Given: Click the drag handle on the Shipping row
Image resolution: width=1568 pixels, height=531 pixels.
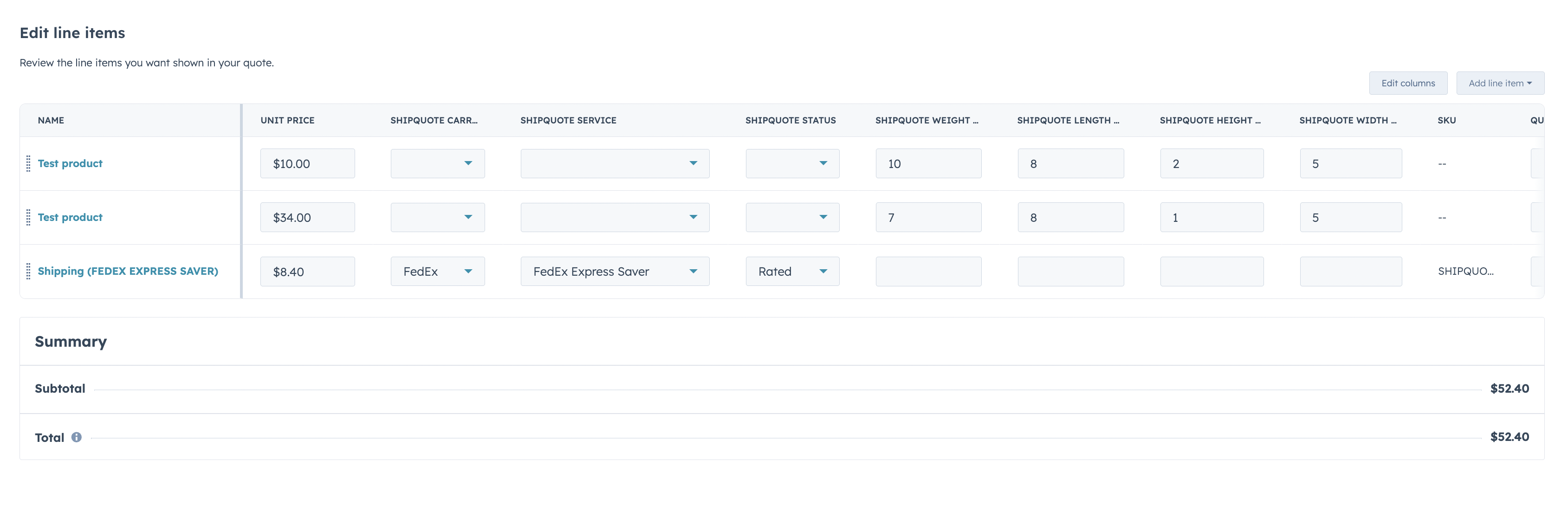Looking at the screenshot, I should point(28,272).
